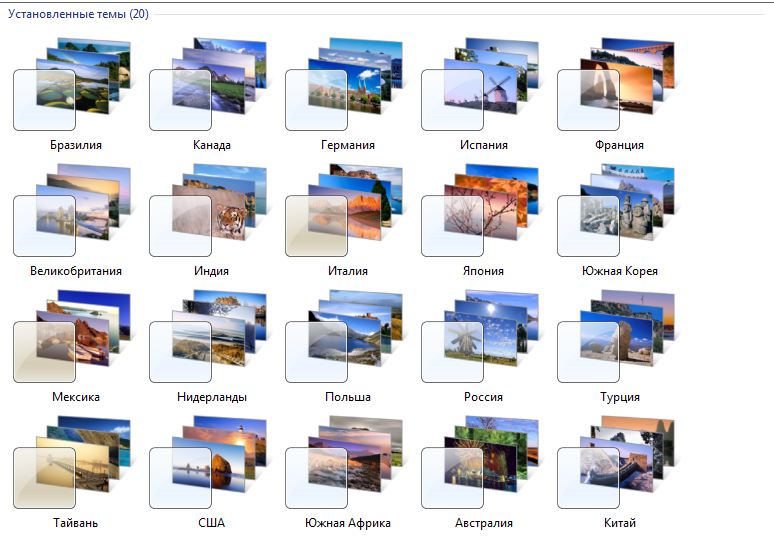Click the Турция label text
Viewport: 774px width, 543px height.
pyautogui.click(x=620, y=397)
